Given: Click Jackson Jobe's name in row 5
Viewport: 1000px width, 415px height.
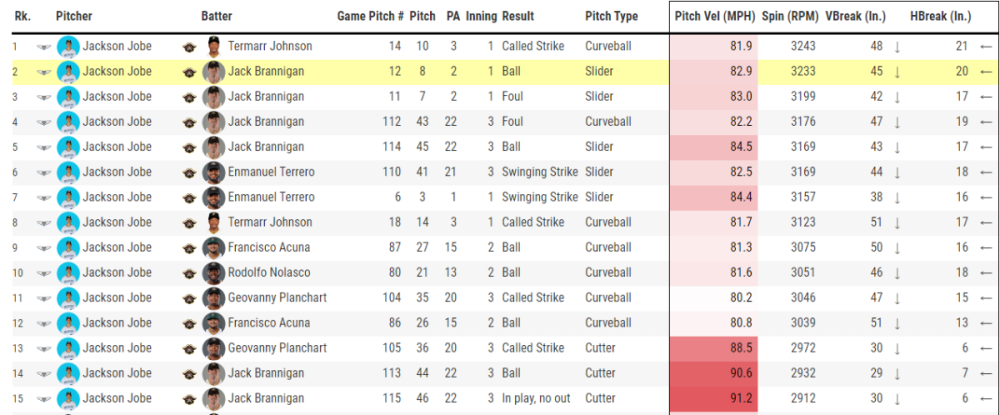Looking at the screenshot, I should tap(117, 147).
